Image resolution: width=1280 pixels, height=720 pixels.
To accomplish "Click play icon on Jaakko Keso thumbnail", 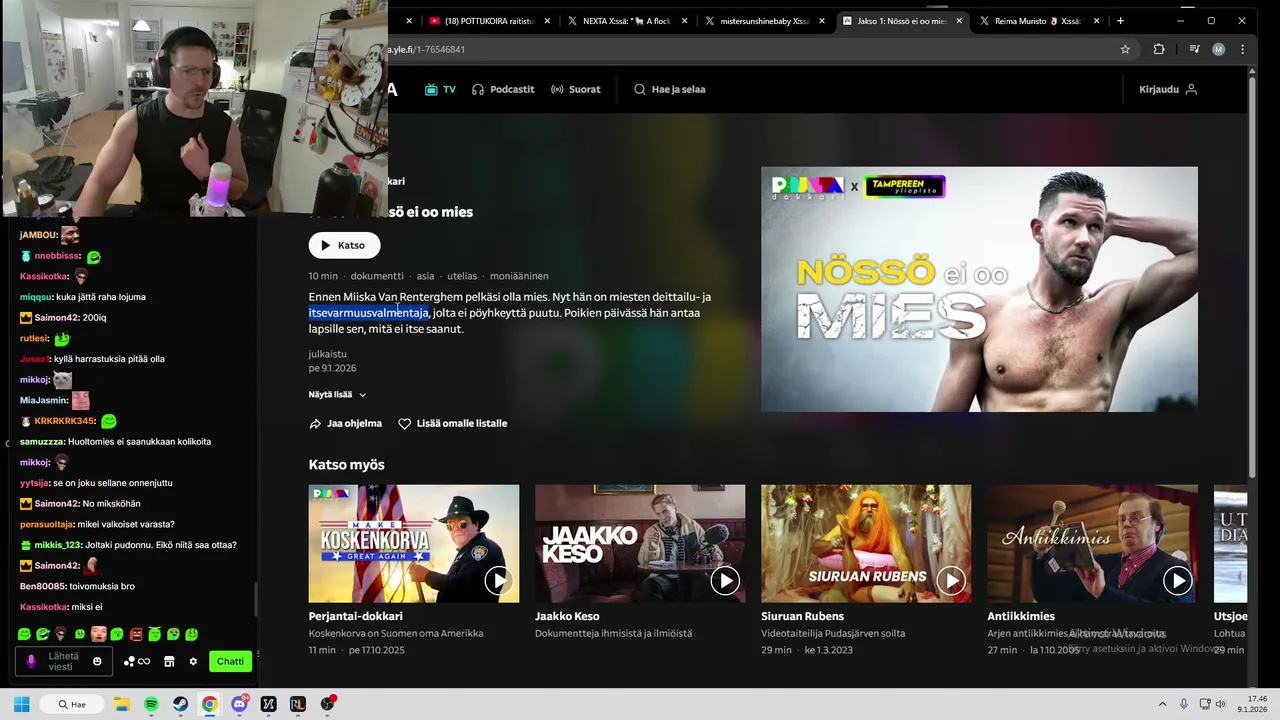I will (x=724, y=580).
